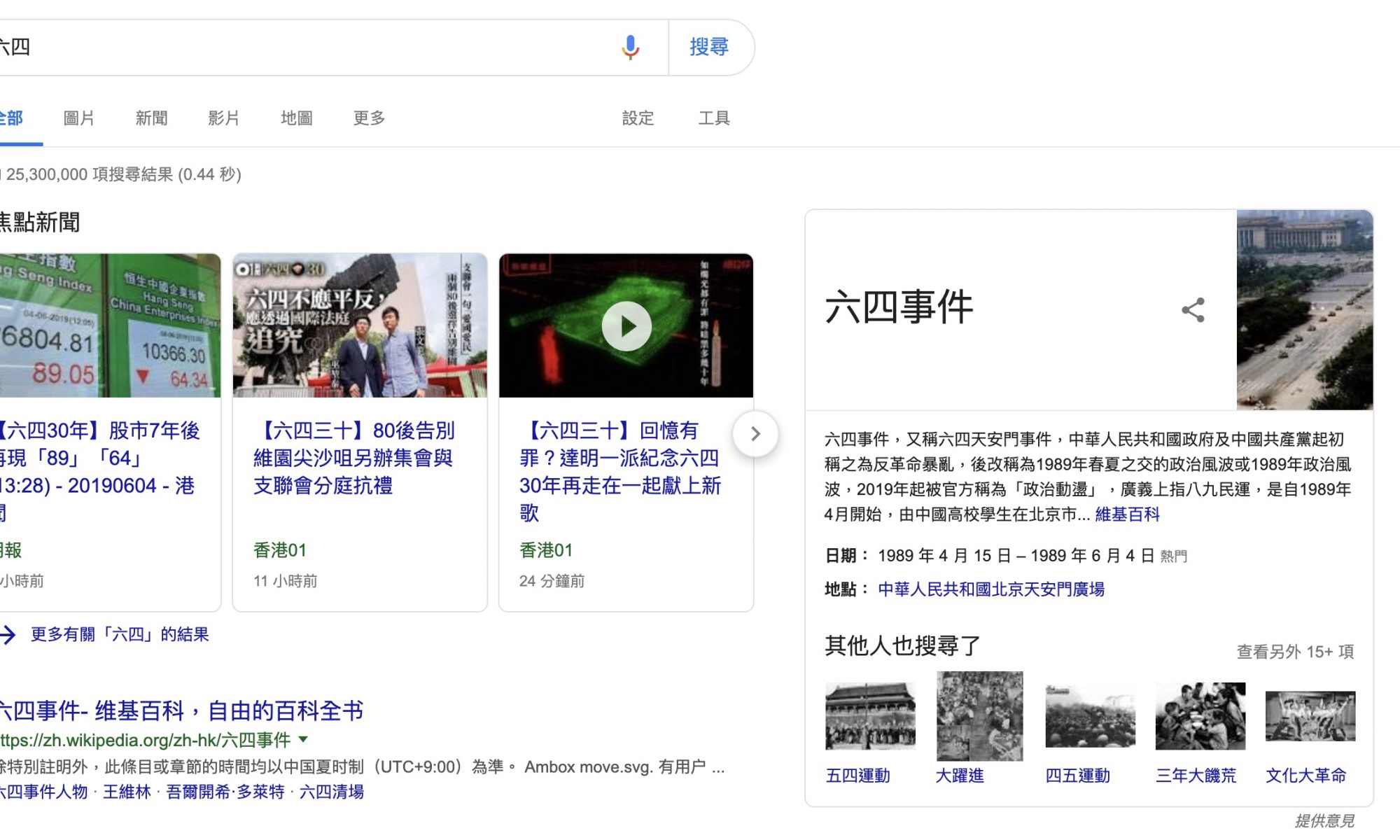Click the 五四運動 text link
The image size is (1400, 840).
858,776
